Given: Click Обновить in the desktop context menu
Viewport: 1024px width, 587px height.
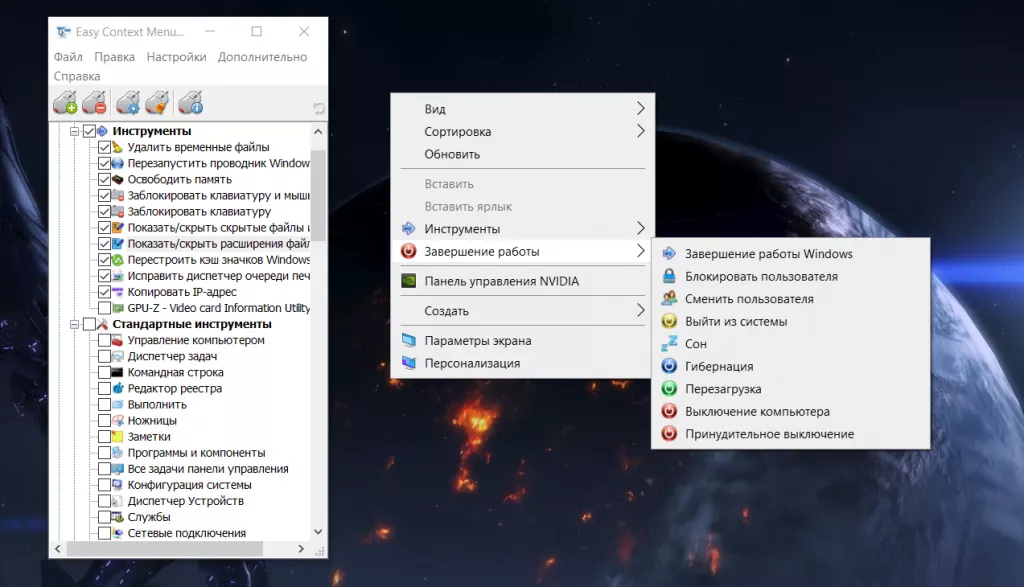Looking at the screenshot, I should (x=452, y=154).
